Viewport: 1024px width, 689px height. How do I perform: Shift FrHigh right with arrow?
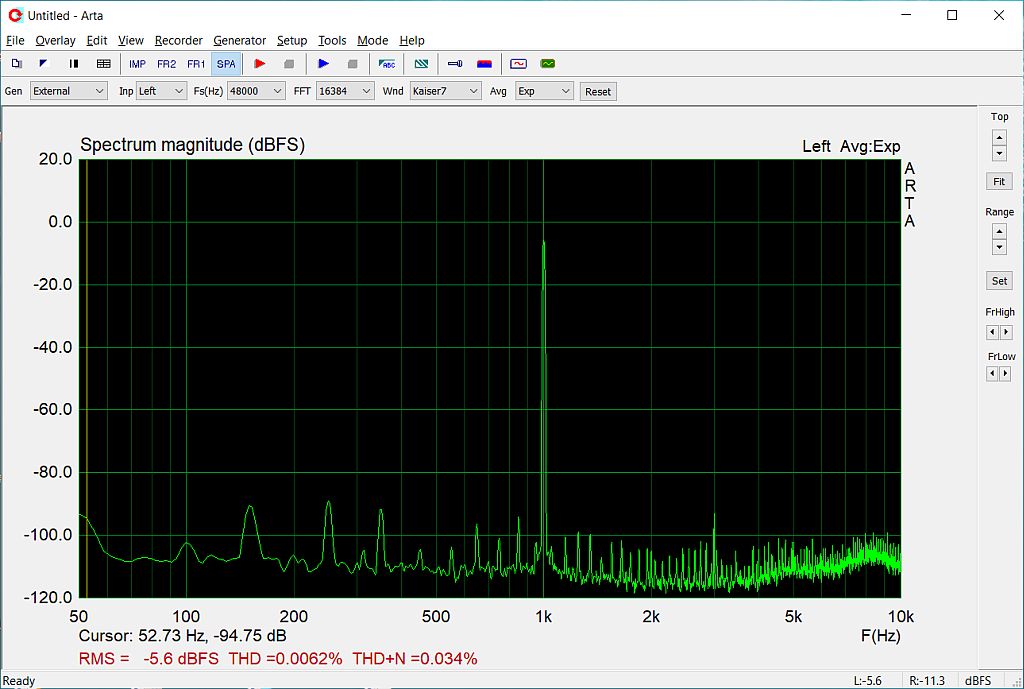pyautogui.click(x=1005, y=332)
